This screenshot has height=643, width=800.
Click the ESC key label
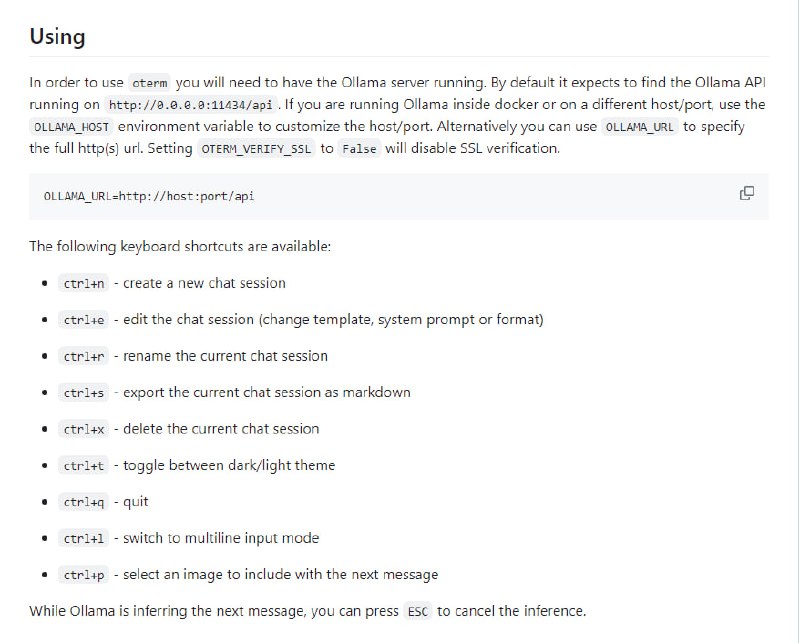point(417,611)
